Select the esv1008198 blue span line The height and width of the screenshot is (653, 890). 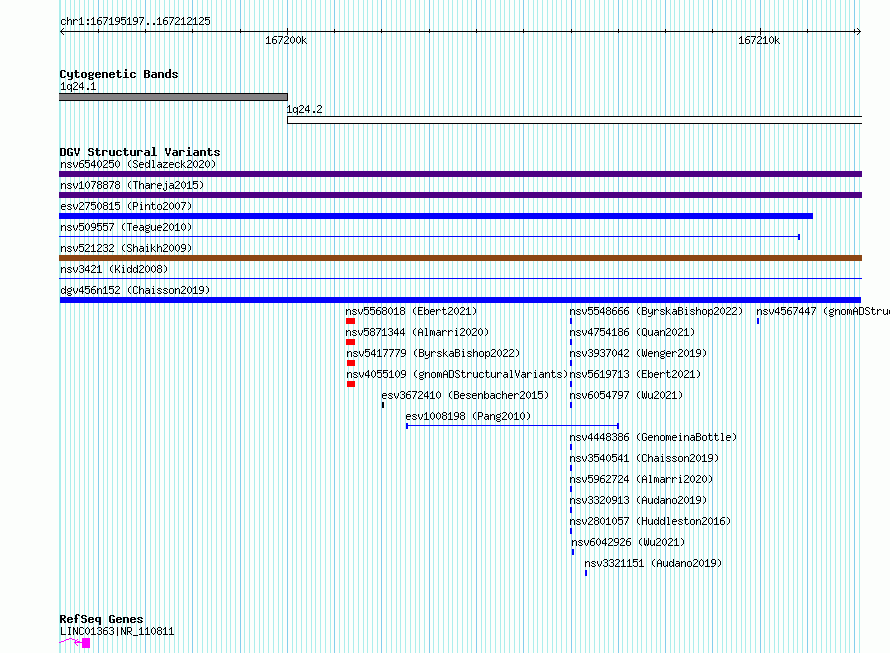(x=513, y=425)
